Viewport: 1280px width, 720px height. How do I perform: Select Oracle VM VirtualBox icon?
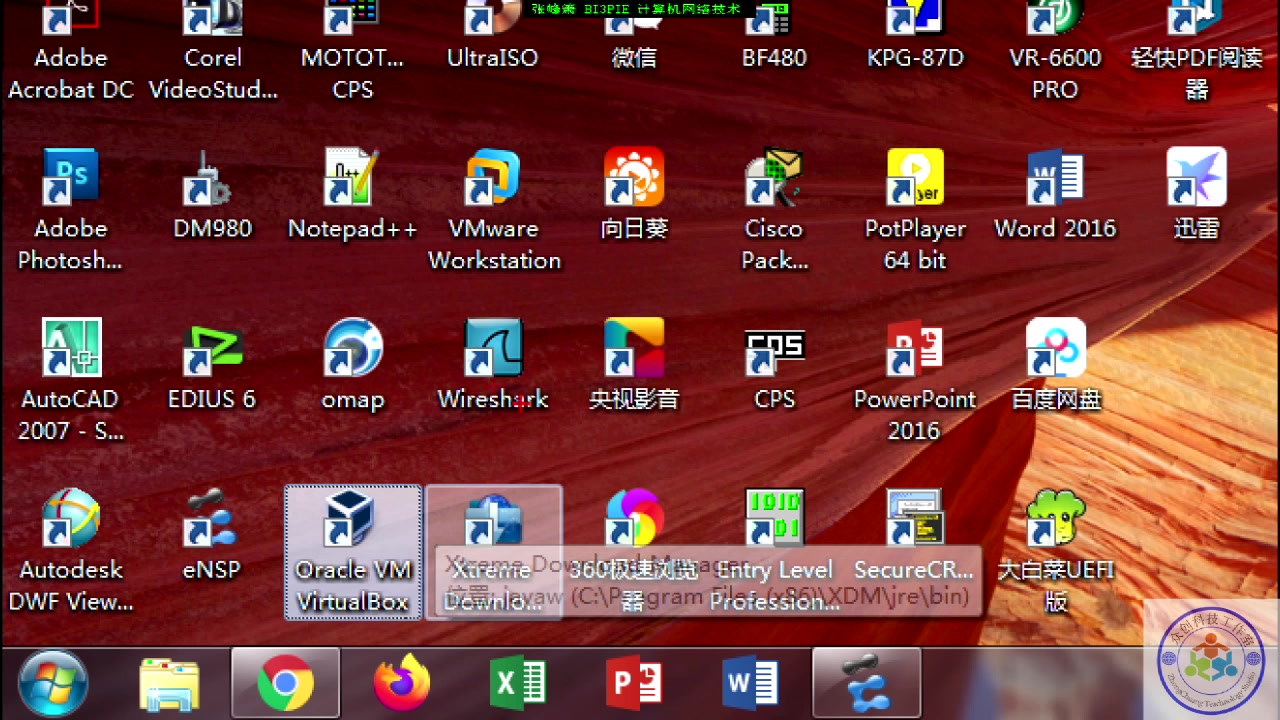pos(353,552)
